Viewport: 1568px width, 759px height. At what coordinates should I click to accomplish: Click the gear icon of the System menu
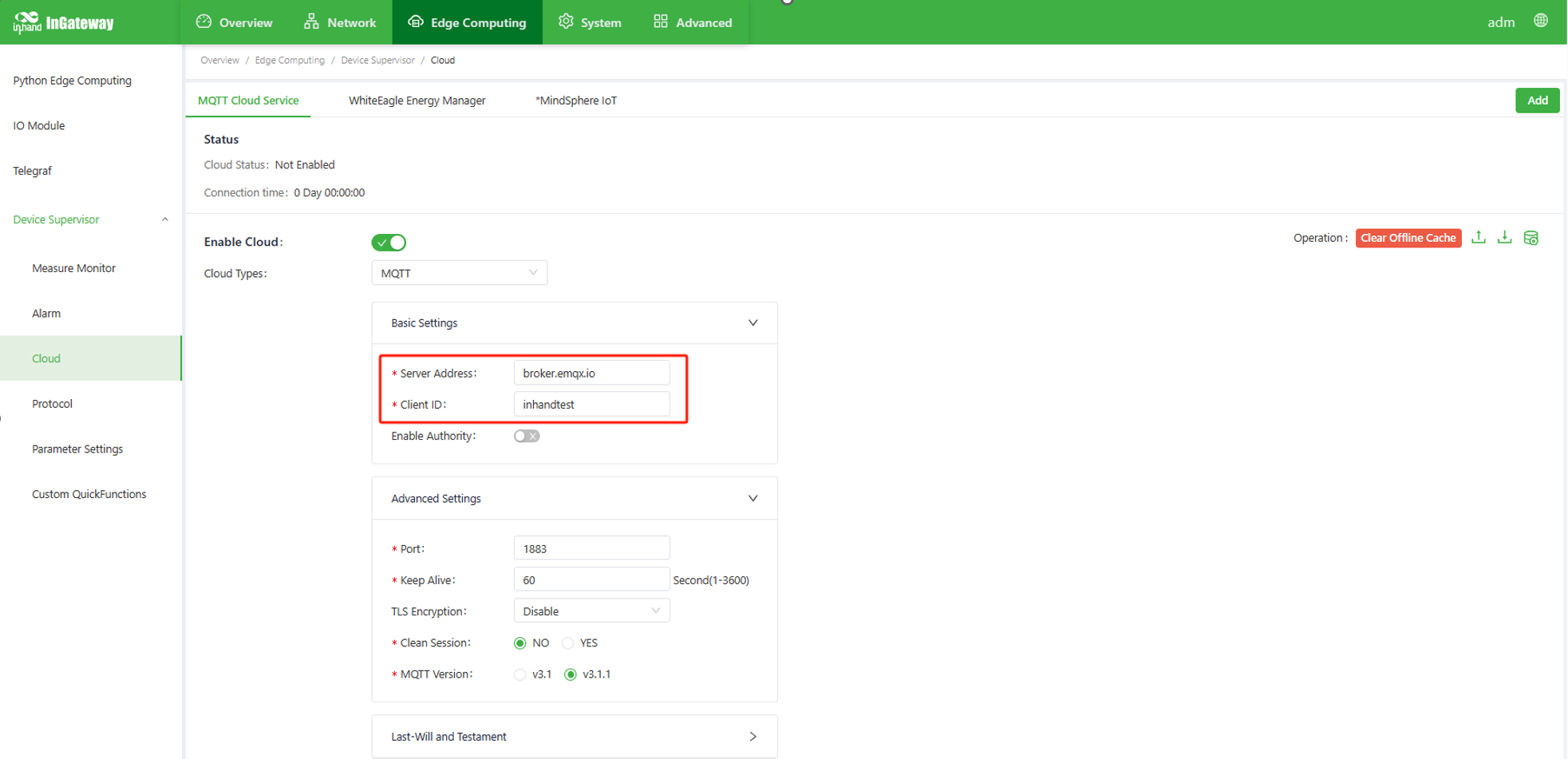click(x=566, y=22)
